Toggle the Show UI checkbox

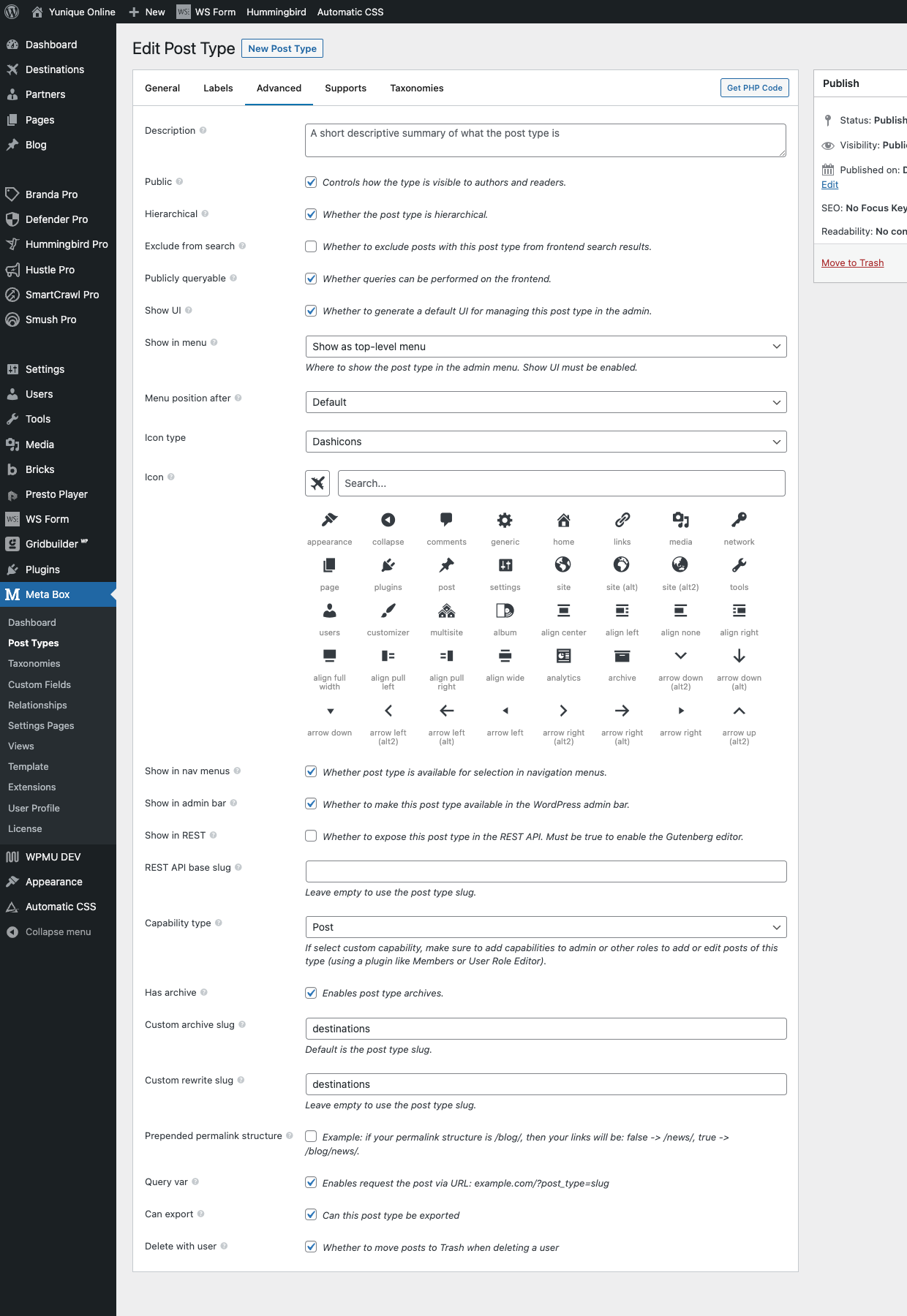point(311,311)
